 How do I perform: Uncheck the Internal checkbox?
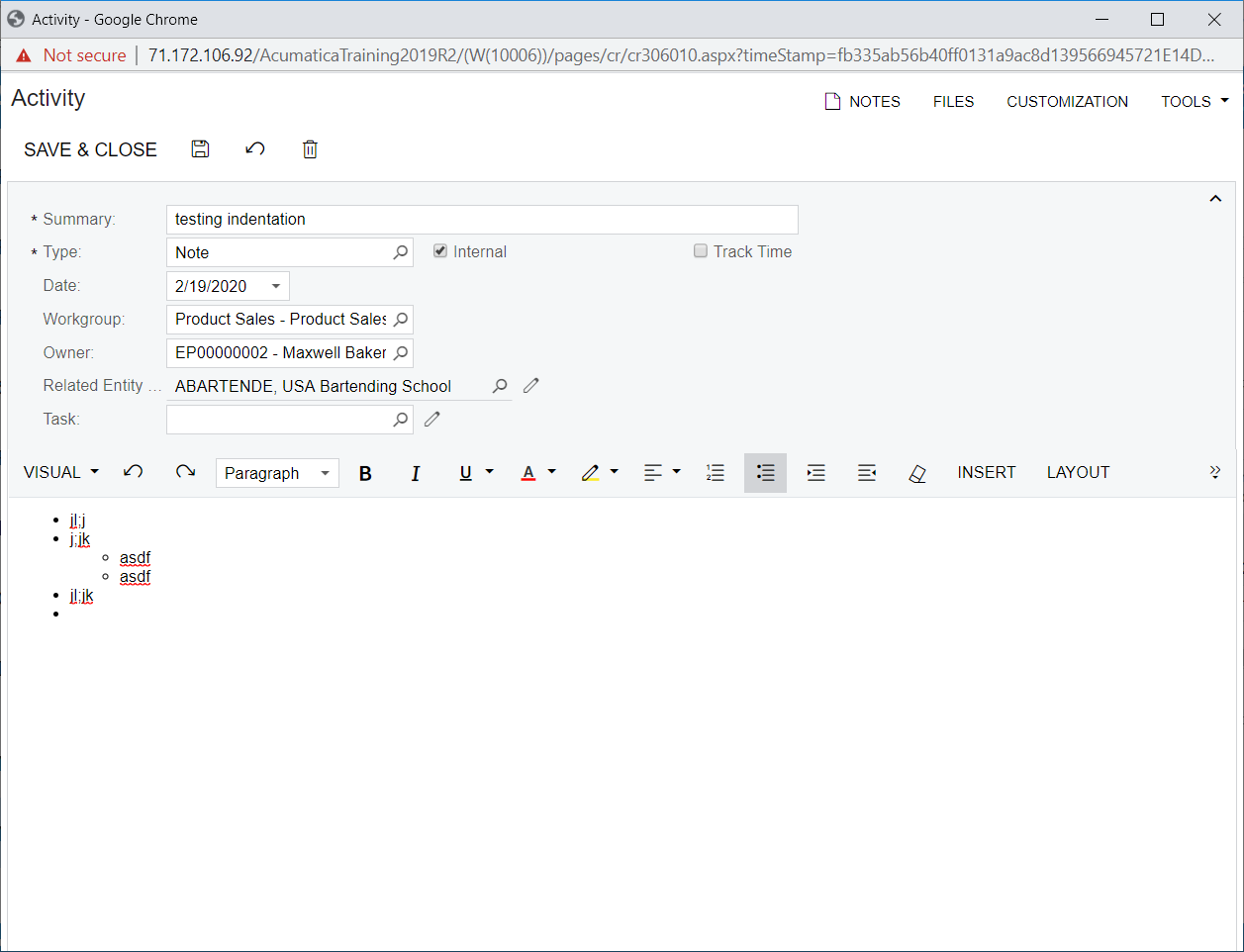point(440,251)
